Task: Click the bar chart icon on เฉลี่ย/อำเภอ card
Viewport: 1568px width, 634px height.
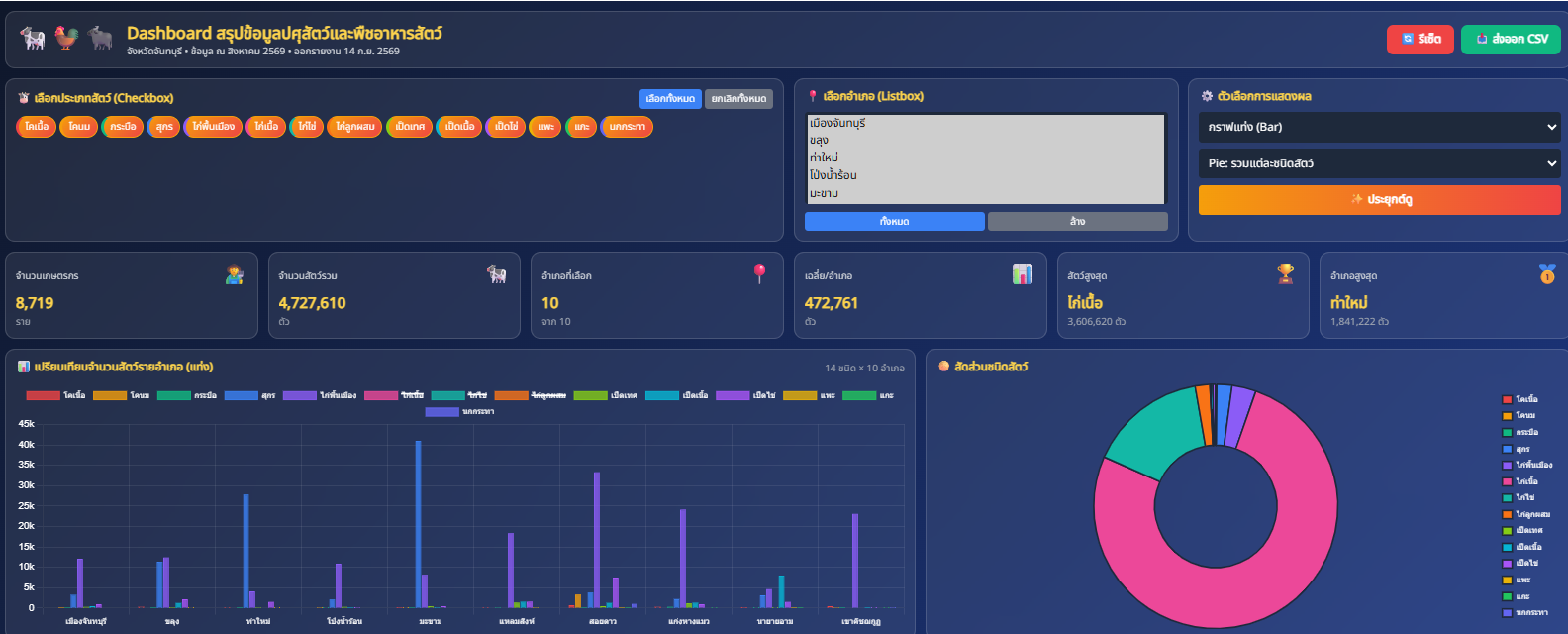Action: click(1023, 274)
